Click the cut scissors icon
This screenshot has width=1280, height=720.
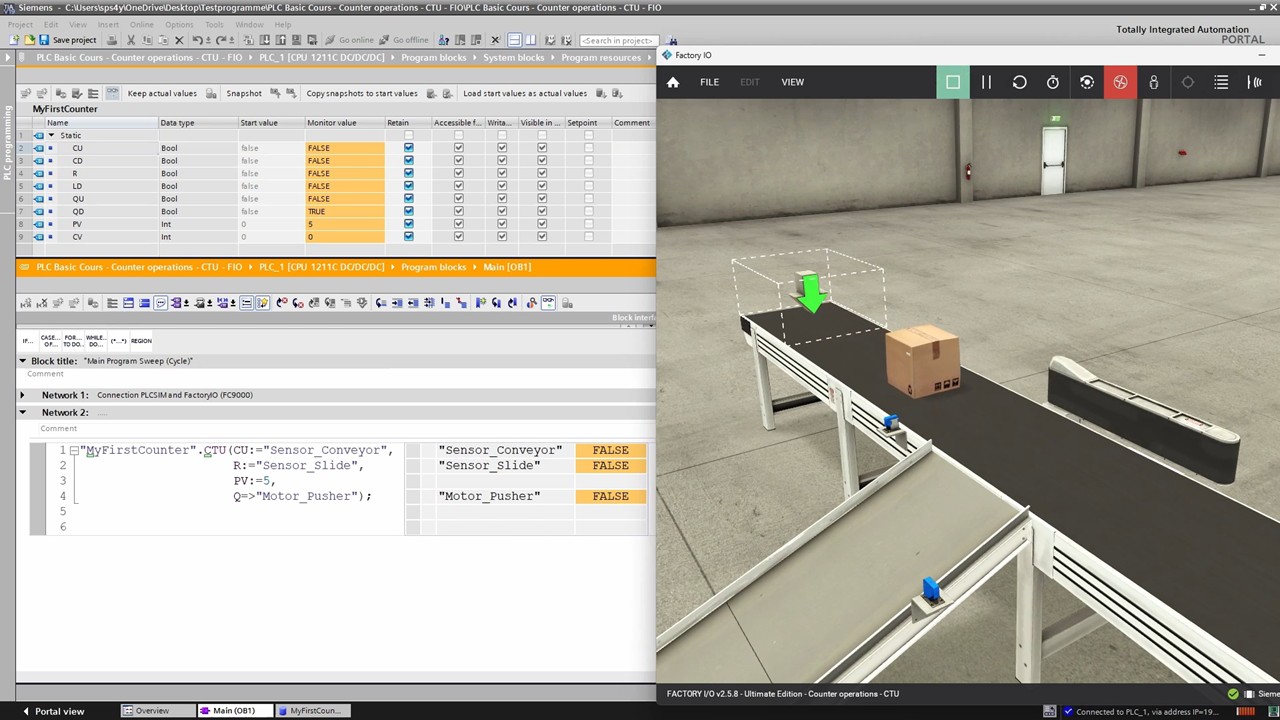pos(131,40)
